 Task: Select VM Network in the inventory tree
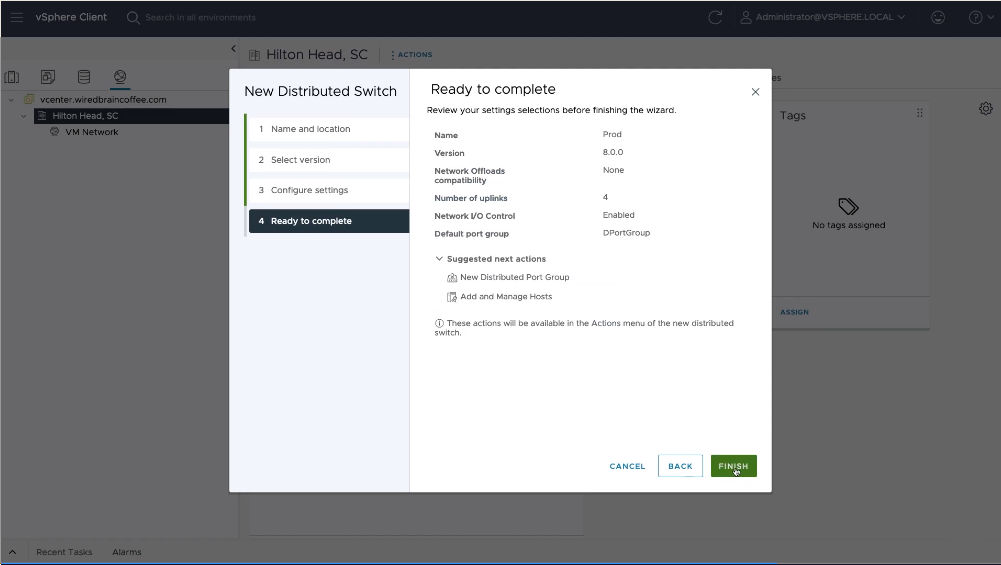tap(91, 132)
